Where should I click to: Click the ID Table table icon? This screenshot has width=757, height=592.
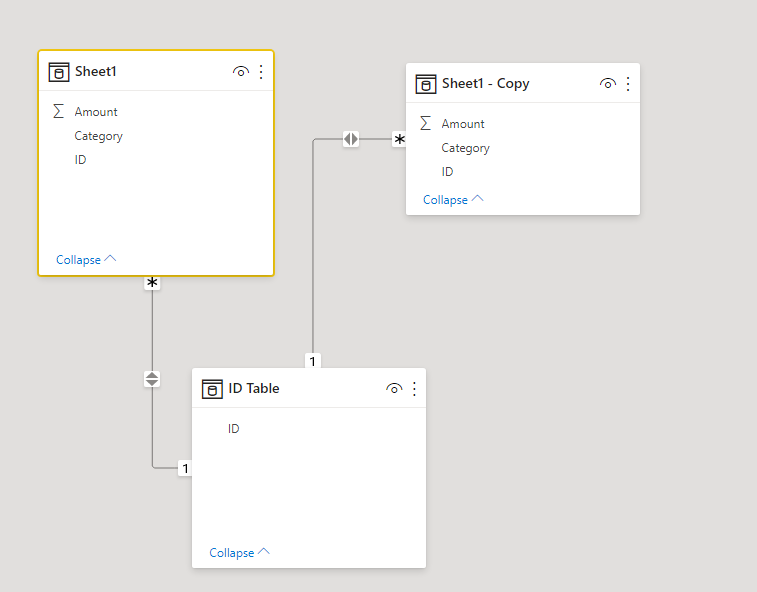212,389
